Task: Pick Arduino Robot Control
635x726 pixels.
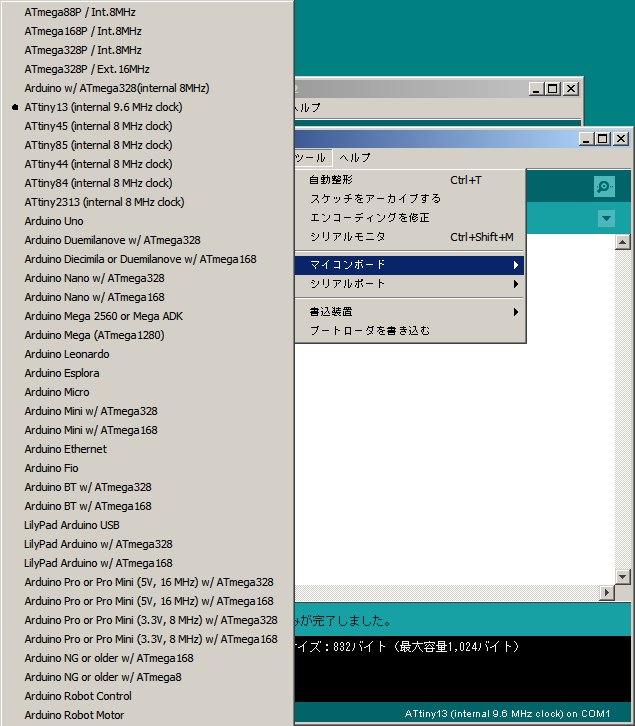Action: point(147,695)
